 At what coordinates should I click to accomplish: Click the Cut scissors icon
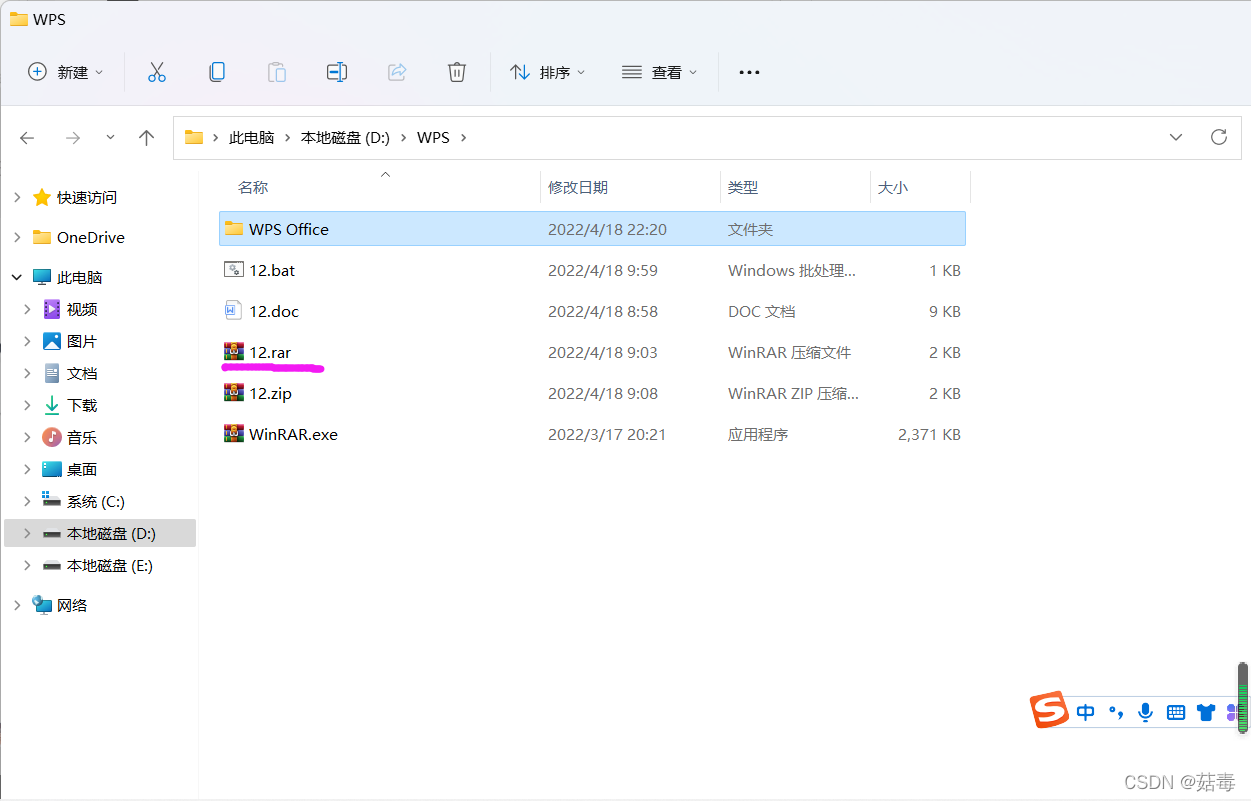(156, 72)
